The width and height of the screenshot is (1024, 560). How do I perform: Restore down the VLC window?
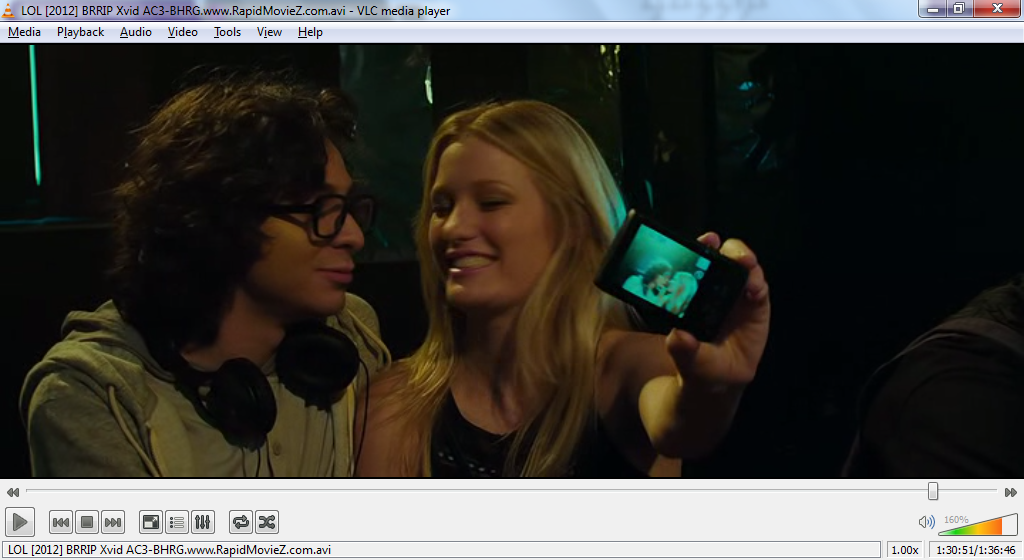pos(959,8)
